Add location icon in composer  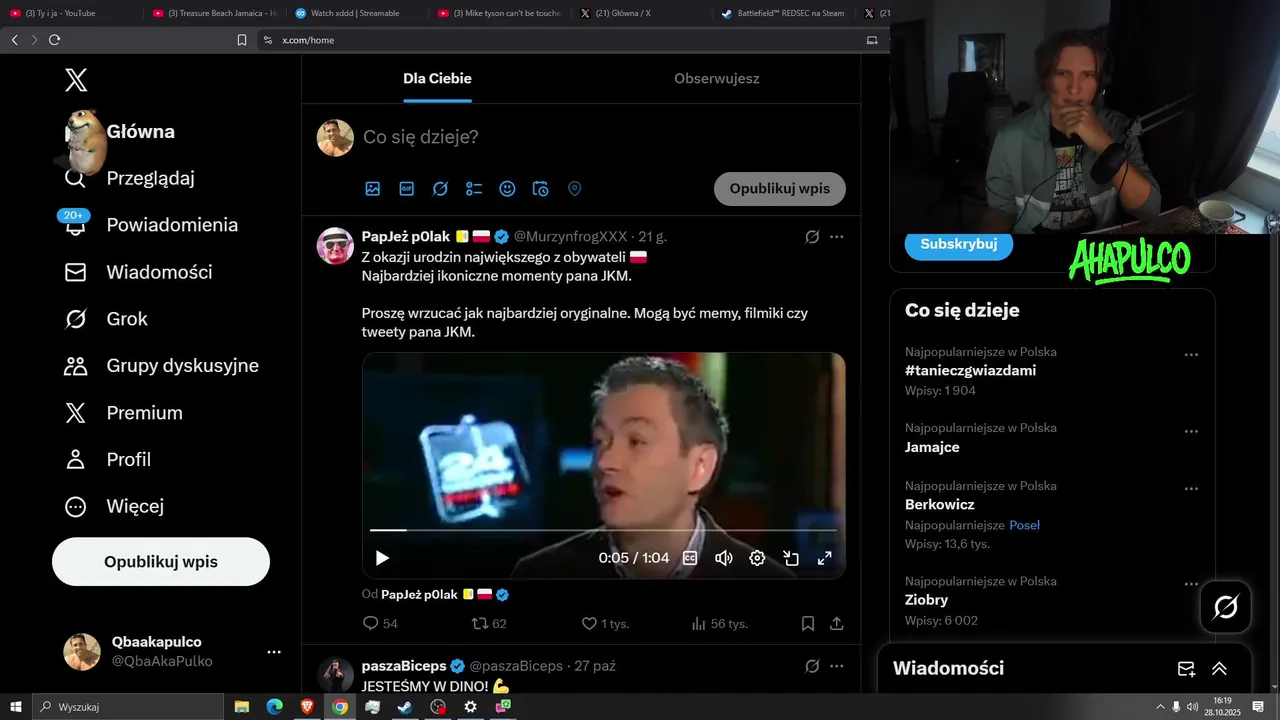[574, 189]
